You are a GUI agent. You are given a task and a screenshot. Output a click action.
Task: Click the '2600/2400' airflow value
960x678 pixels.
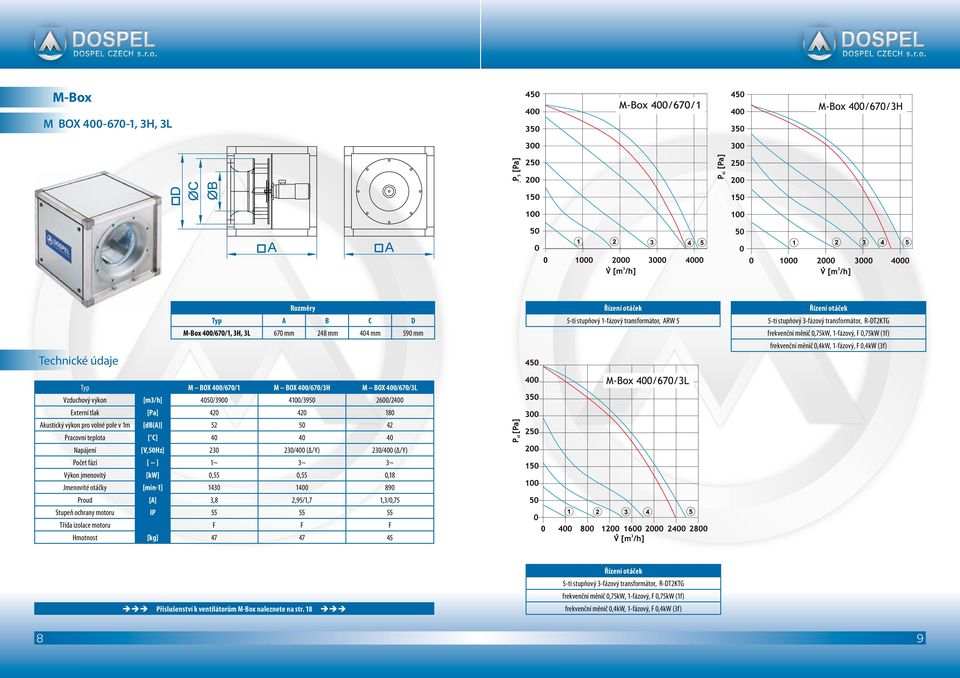coord(390,400)
